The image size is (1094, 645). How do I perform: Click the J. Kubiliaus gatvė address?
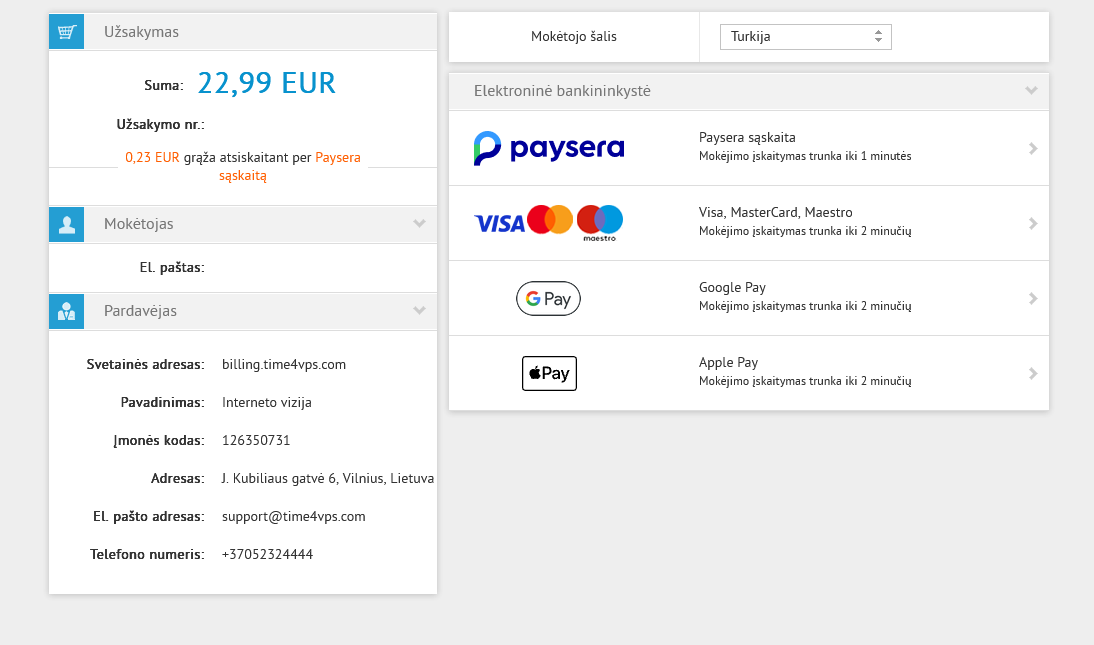tap(327, 479)
